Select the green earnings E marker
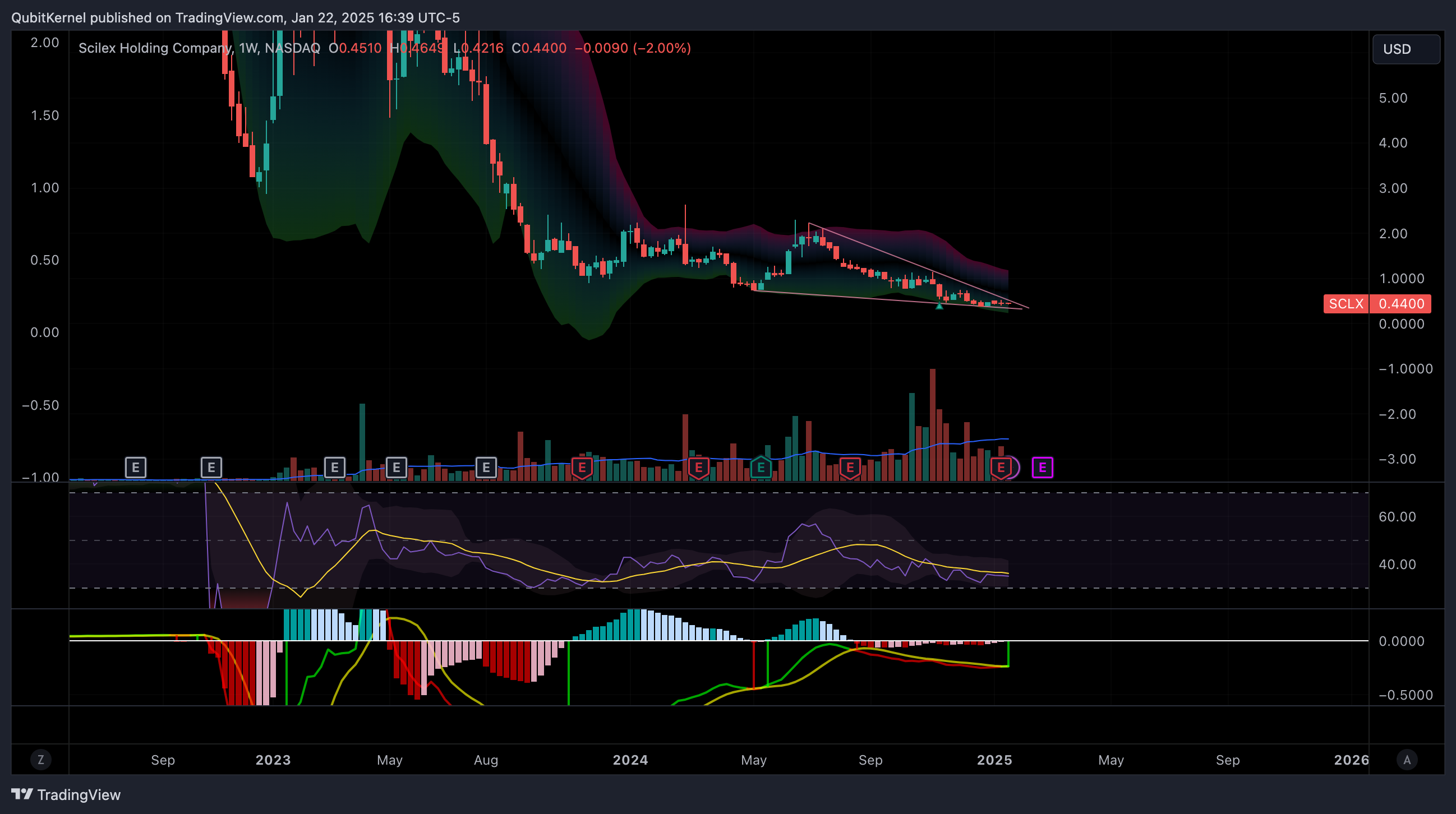The width and height of the screenshot is (1456, 814). point(761,468)
